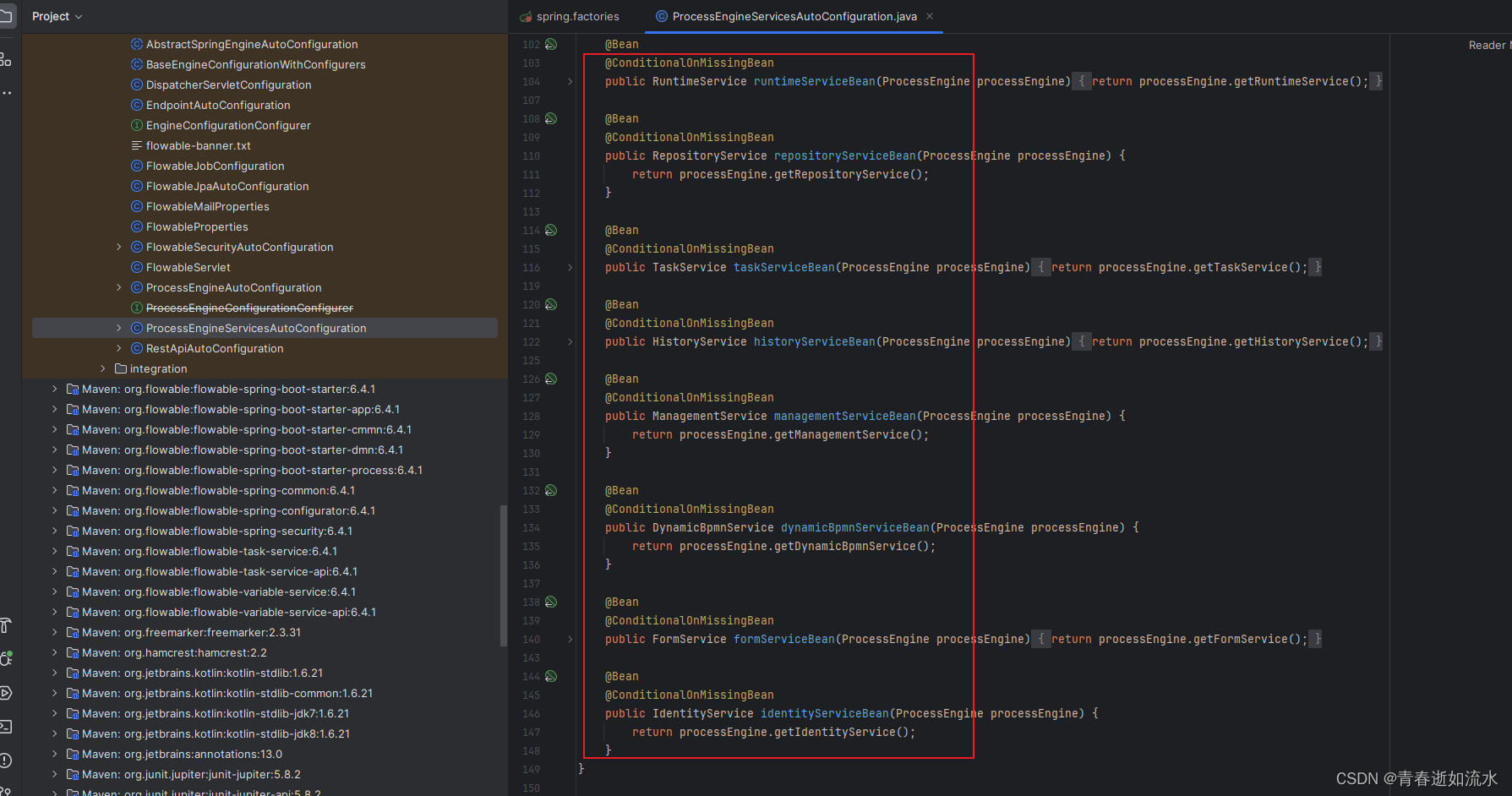Open the Structure tool window icon

click(6, 59)
